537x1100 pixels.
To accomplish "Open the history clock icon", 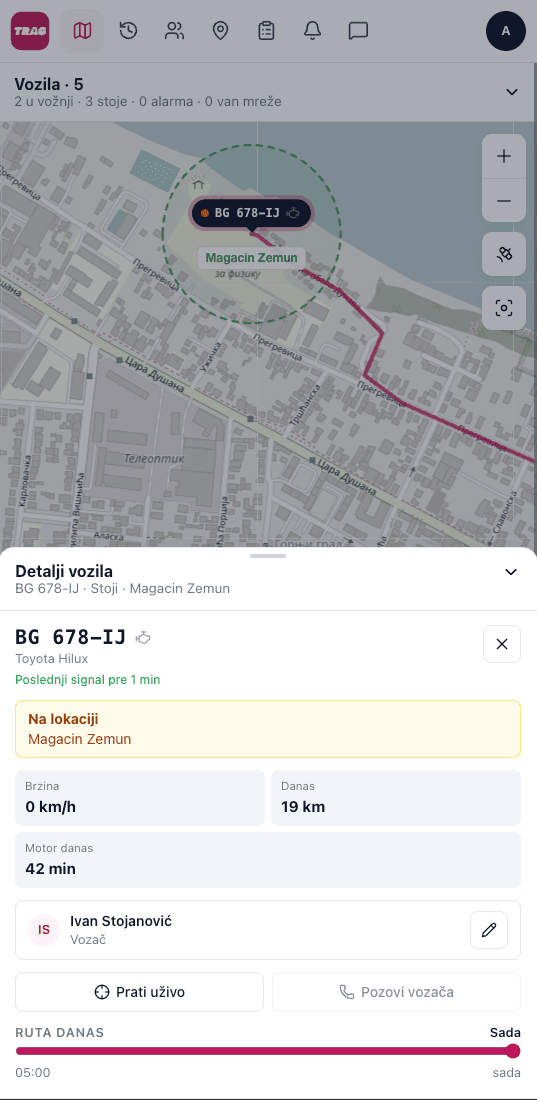I will coord(128,31).
